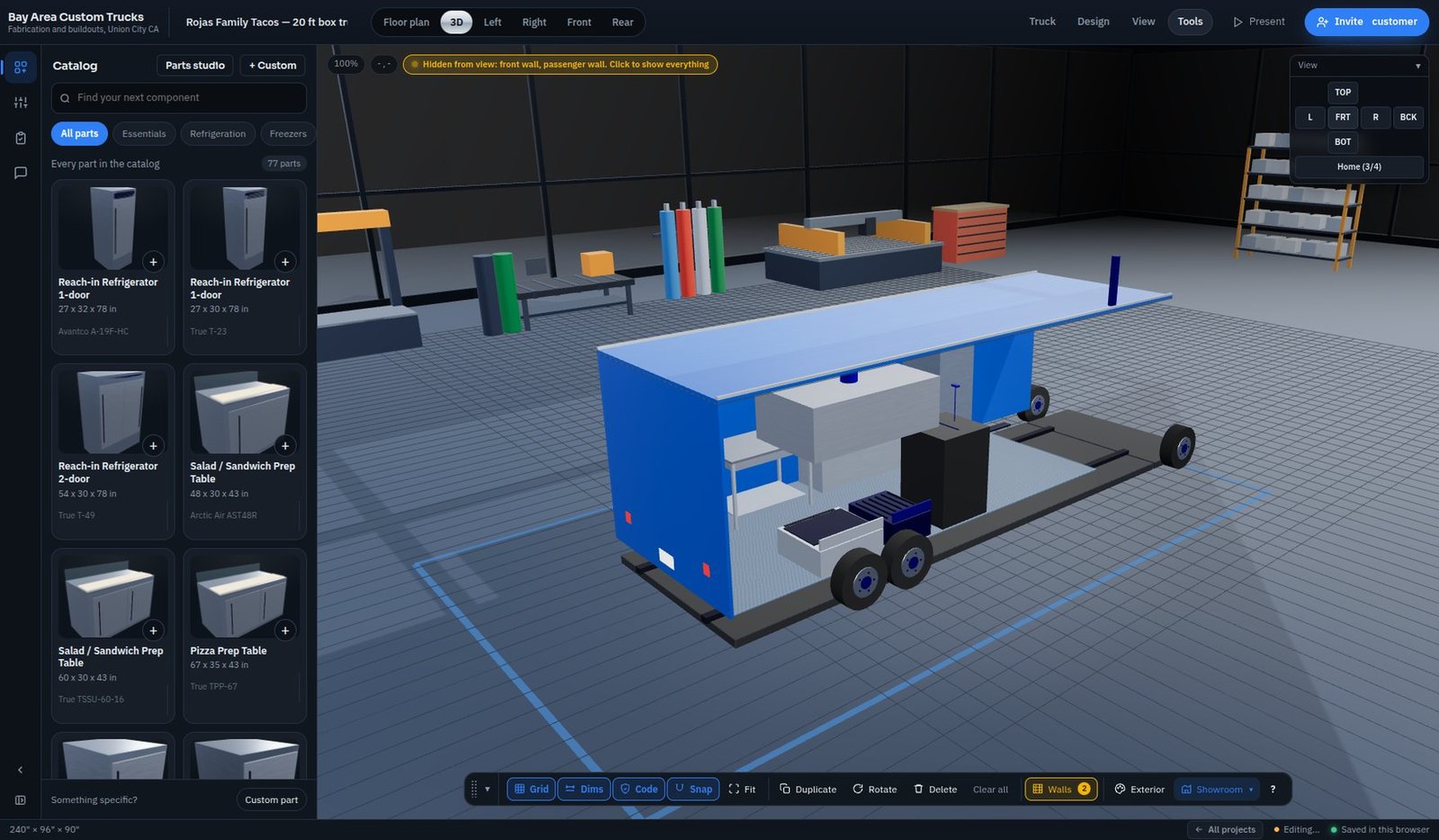The width and height of the screenshot is (1439, 840).
Task: Add True TSSU-60-16 prep table via plus
Action: click(153, 630)
